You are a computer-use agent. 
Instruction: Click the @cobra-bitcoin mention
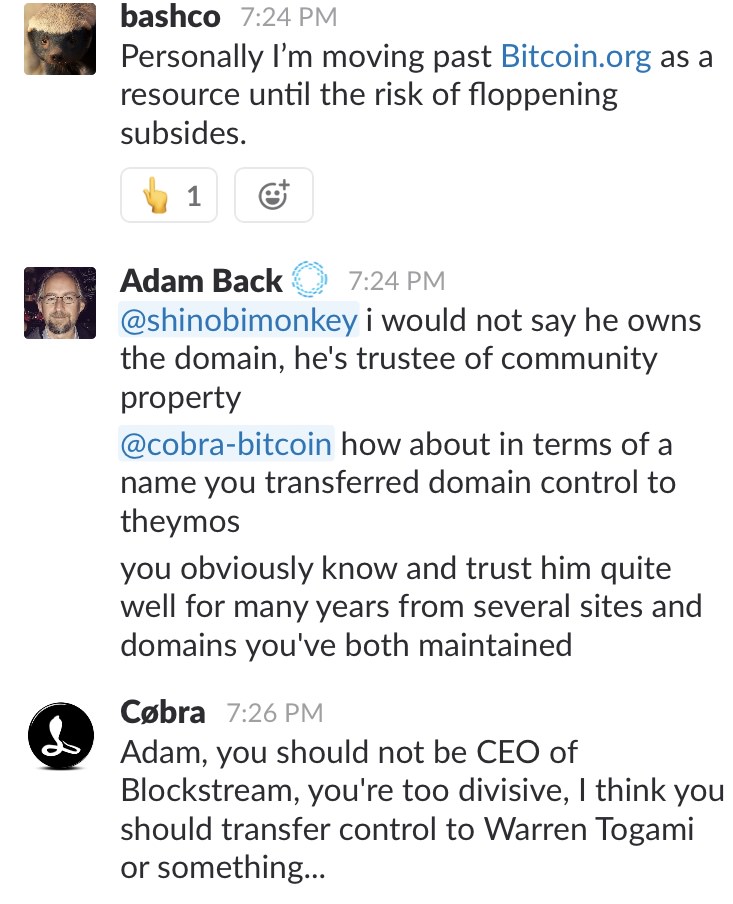pyautogui.click(x=226, y=445)
